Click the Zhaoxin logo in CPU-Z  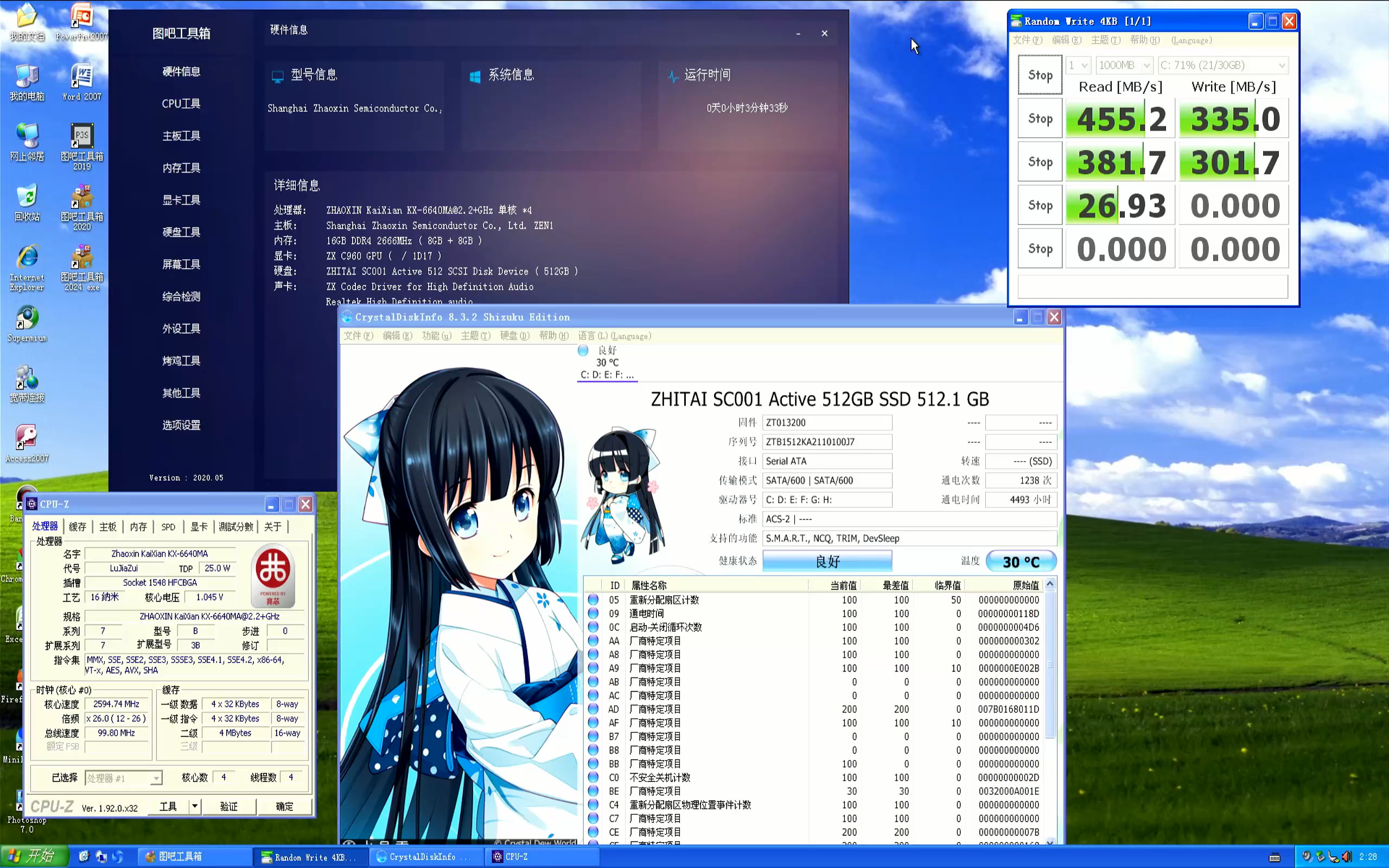(273, 576)
